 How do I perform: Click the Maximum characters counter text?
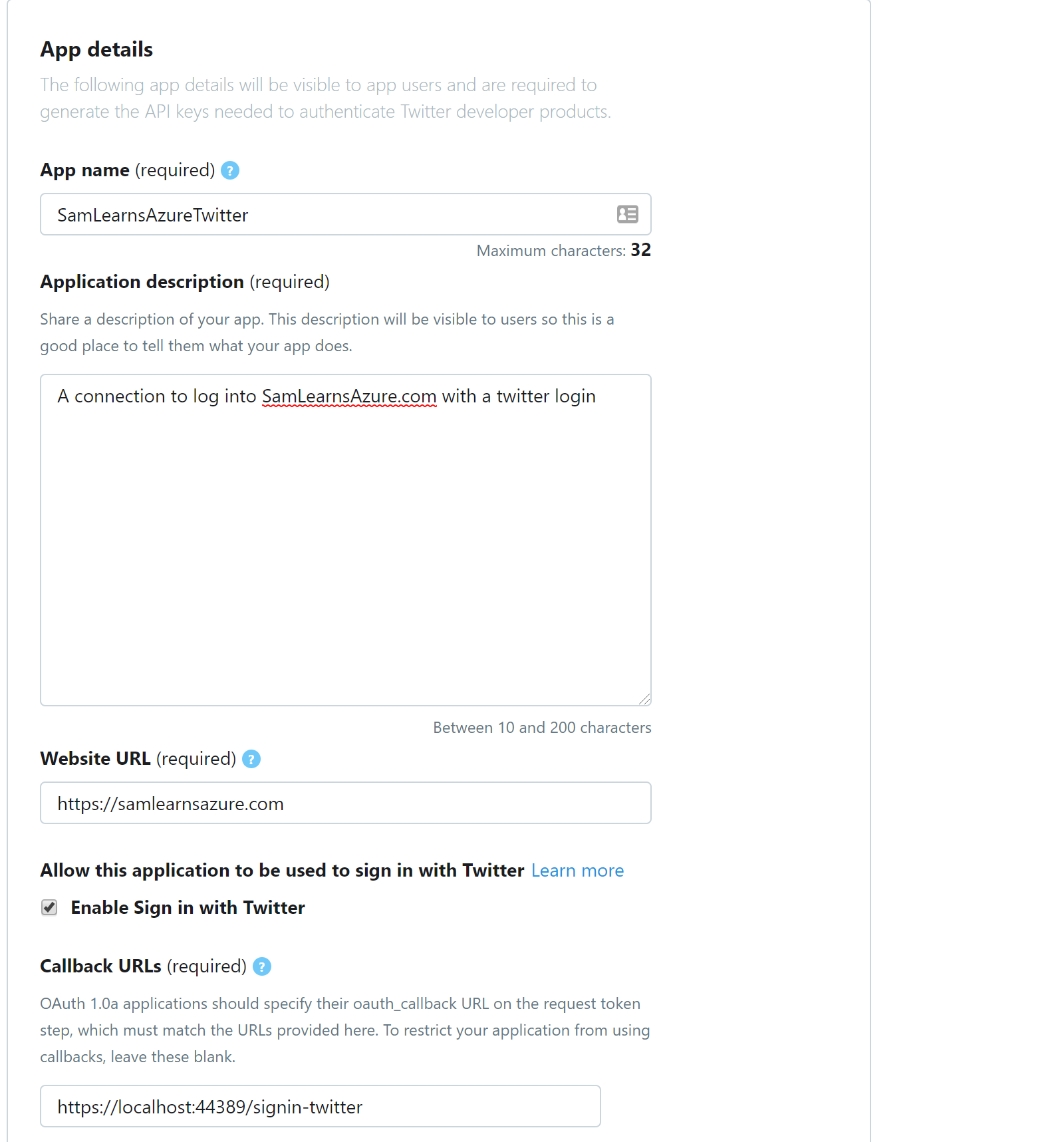point(564,251)
